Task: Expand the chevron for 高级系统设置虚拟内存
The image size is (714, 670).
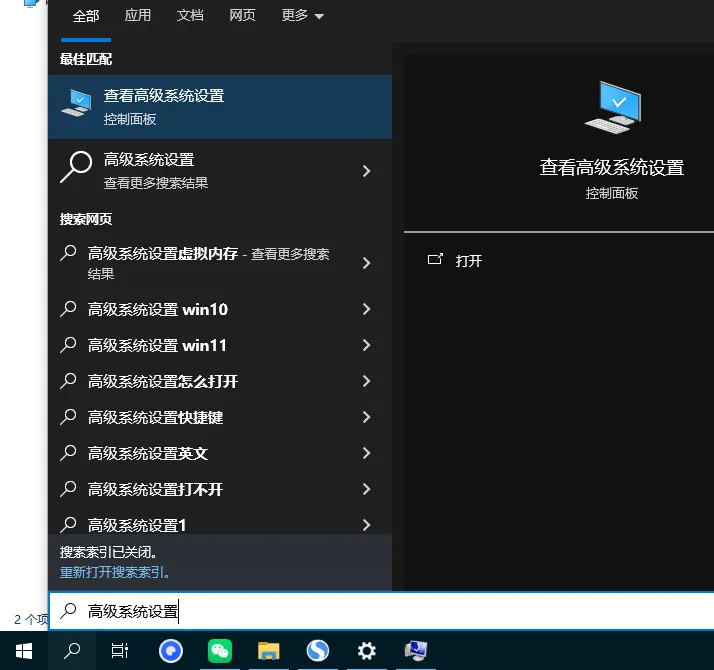Action: click(x=366, y=263)
